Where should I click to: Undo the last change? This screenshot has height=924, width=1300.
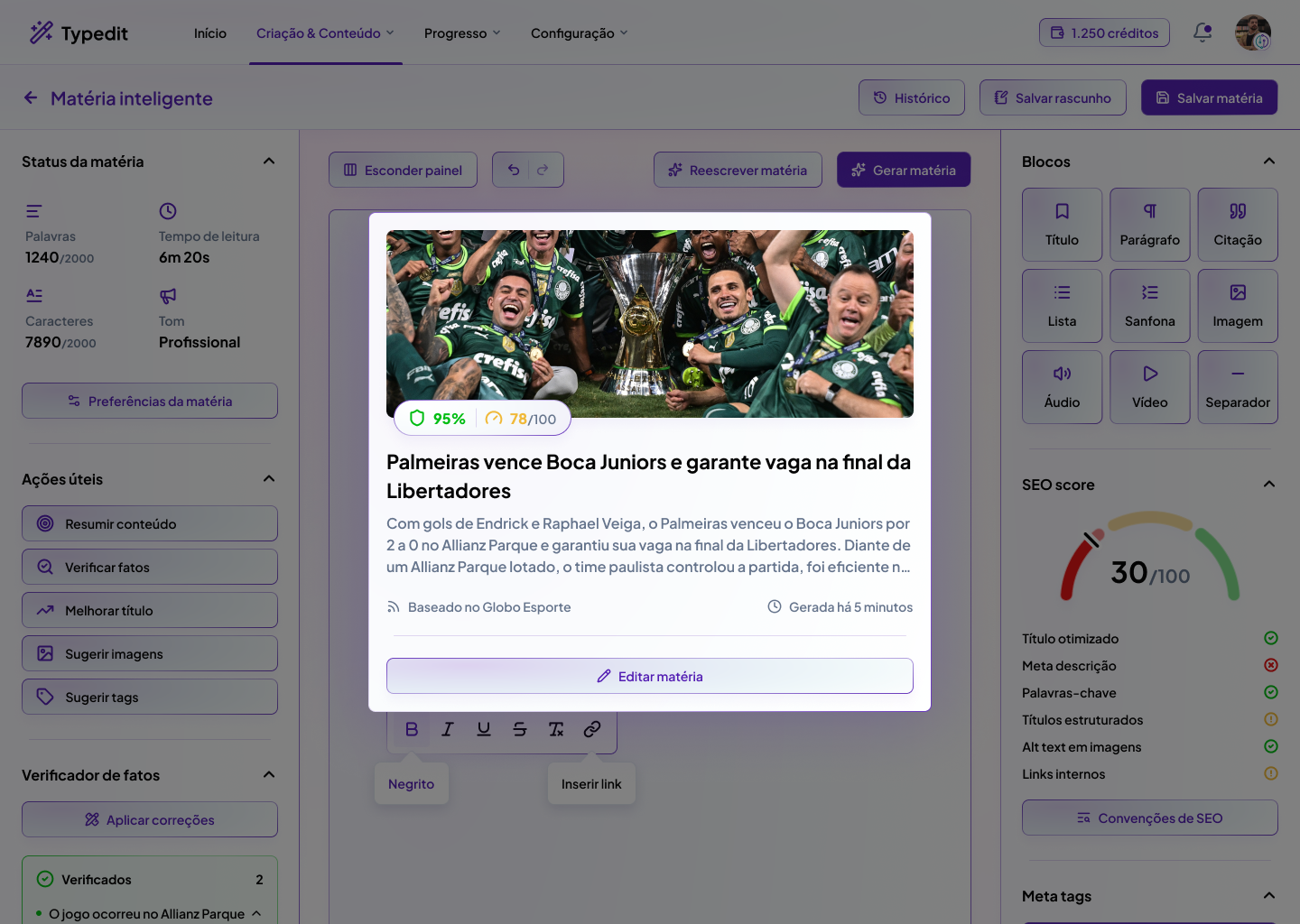pyautogui.click(x=513, y=170)
